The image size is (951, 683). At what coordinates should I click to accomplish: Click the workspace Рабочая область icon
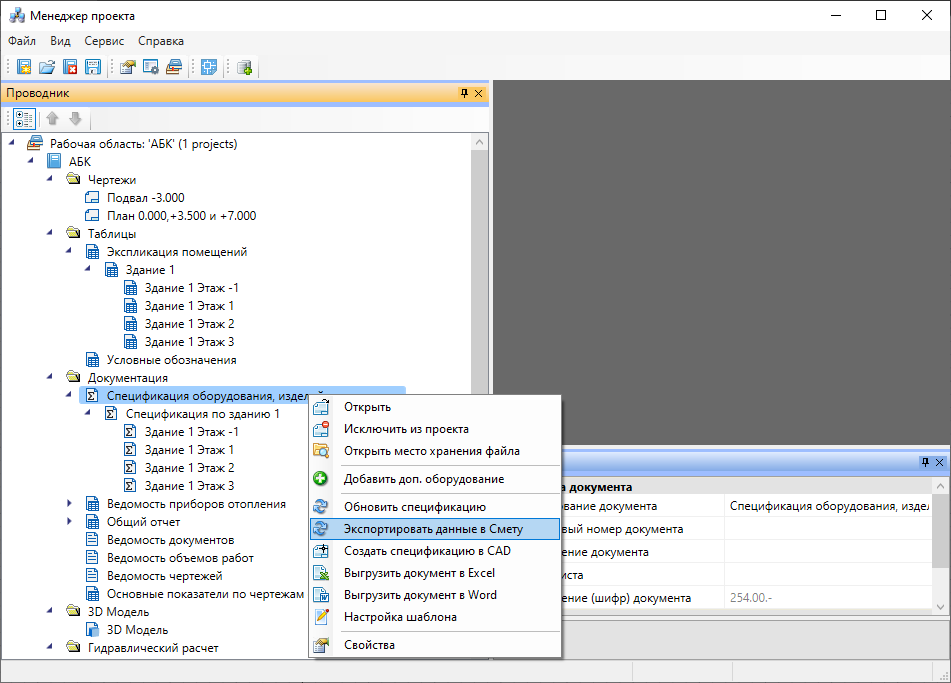tap(36, 143)
